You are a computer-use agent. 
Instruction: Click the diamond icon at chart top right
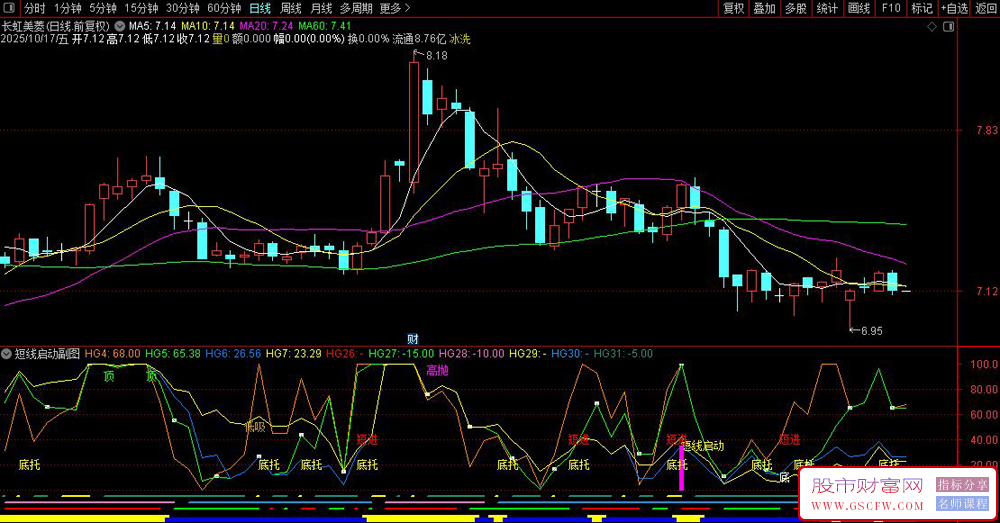coord(929,24)
